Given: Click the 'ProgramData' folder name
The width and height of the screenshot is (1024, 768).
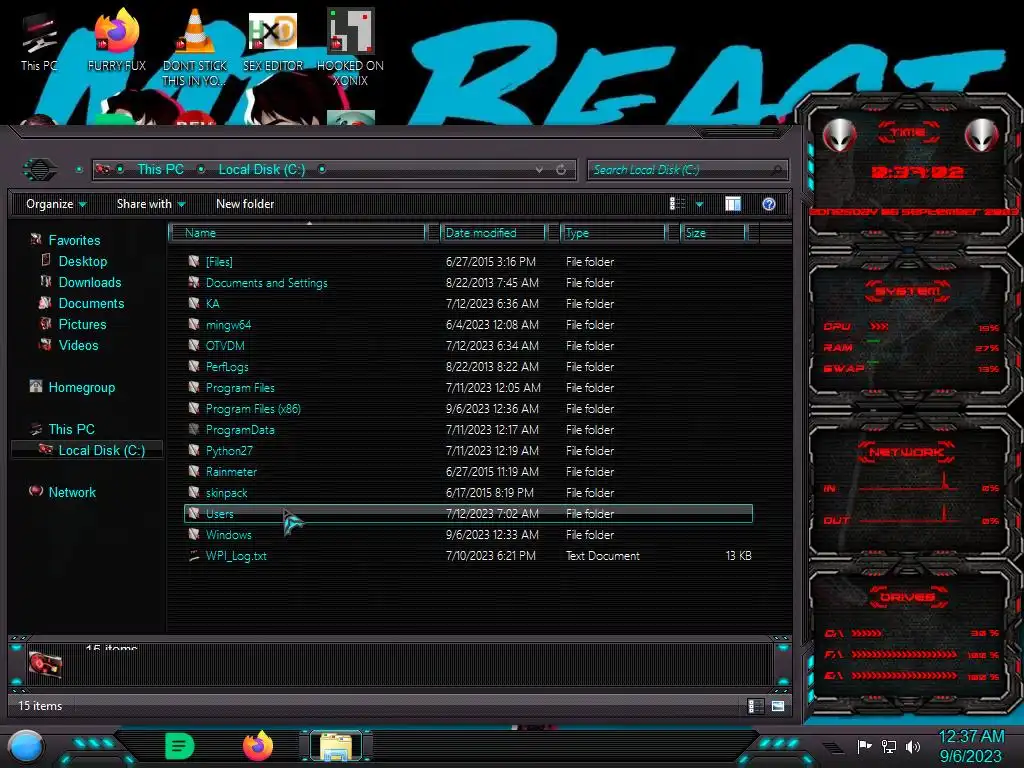Looking at the screenshot, I should tap(240, 430).
